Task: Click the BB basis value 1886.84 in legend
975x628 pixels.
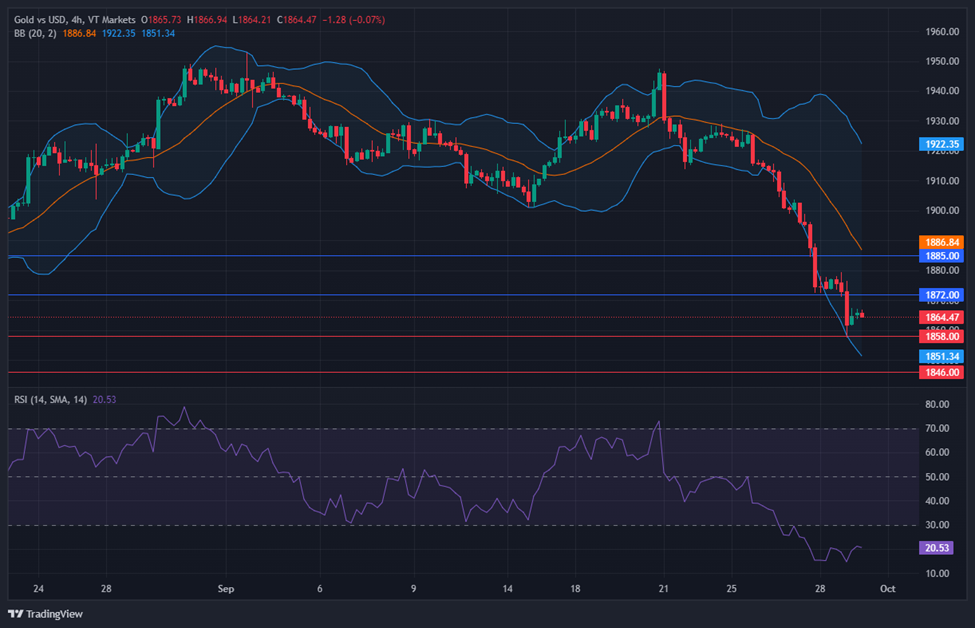Action: click(79, 33)
